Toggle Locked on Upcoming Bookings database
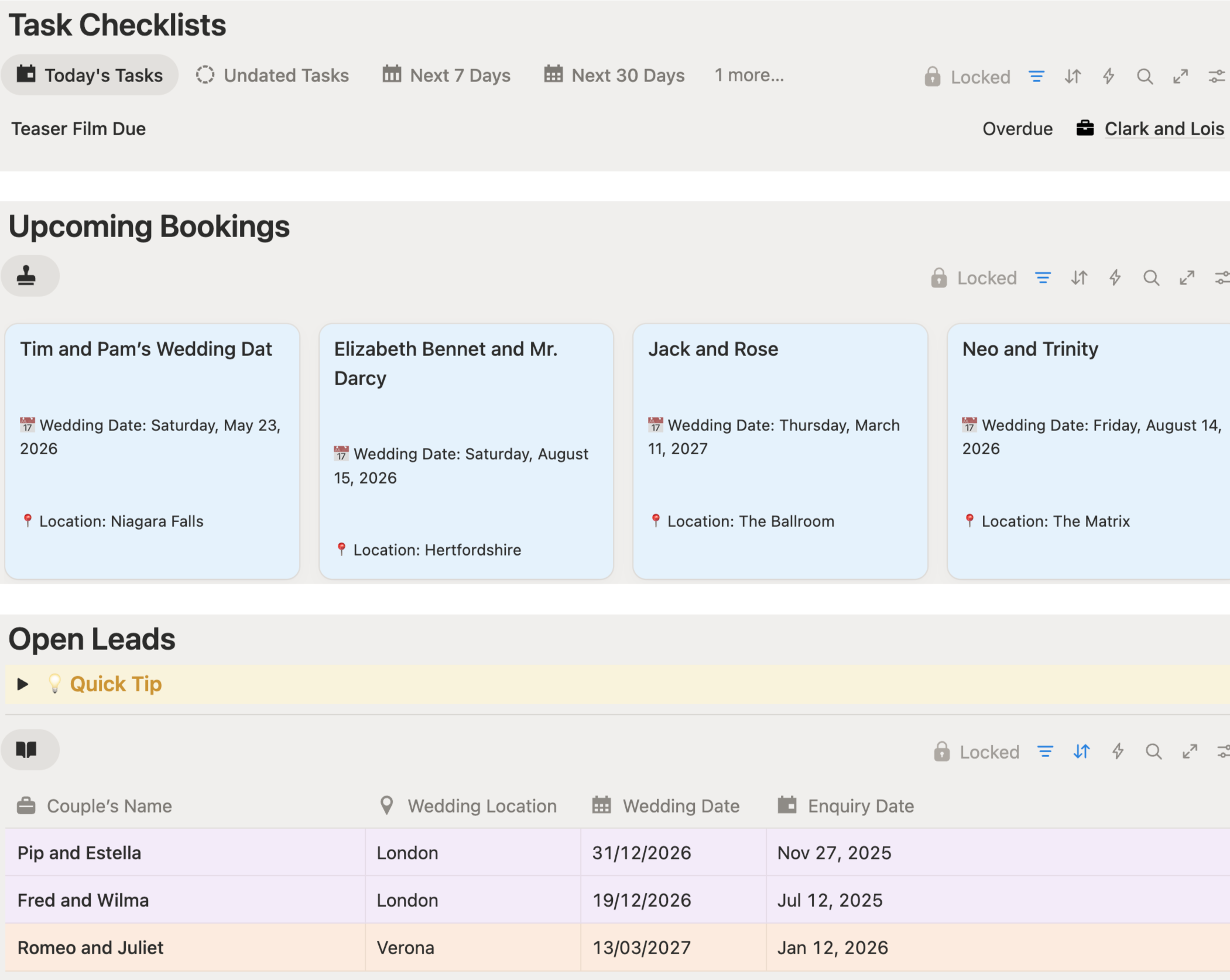This screenshot has height=980, width=1230. pyautogui.click(x=974, y=277)
